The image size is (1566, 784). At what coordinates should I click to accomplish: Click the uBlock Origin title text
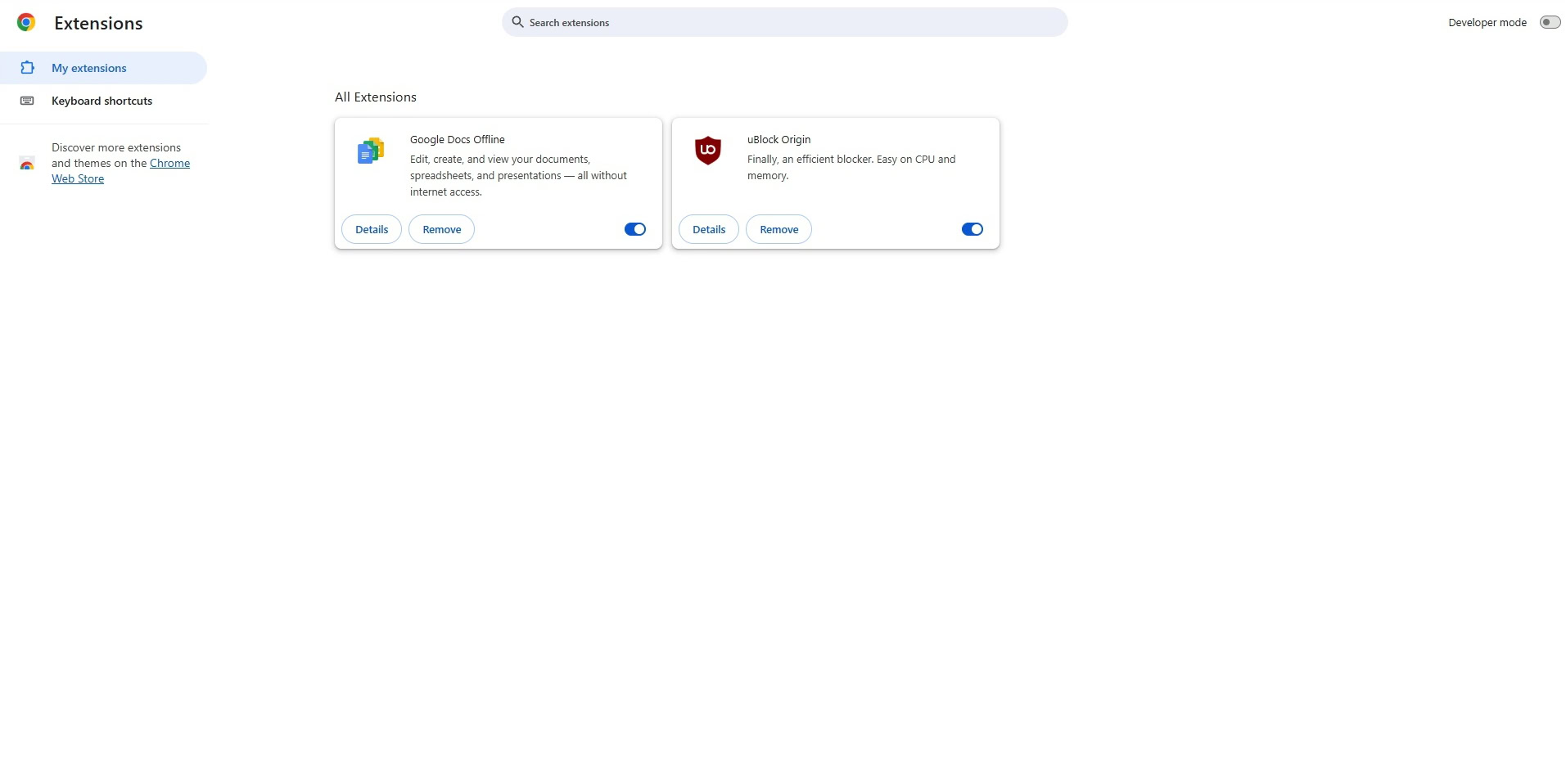(x=778, y=139)
